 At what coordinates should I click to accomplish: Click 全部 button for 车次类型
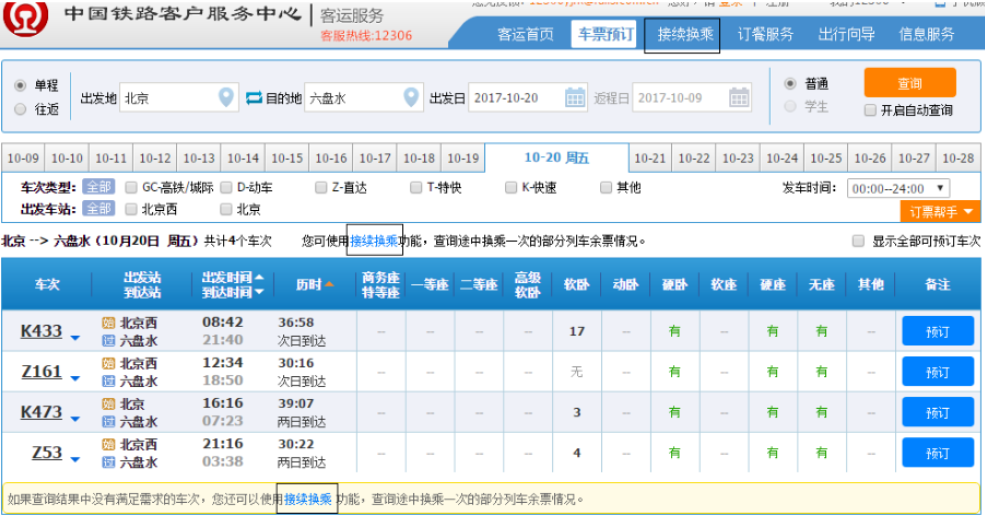tap(99, 187)
